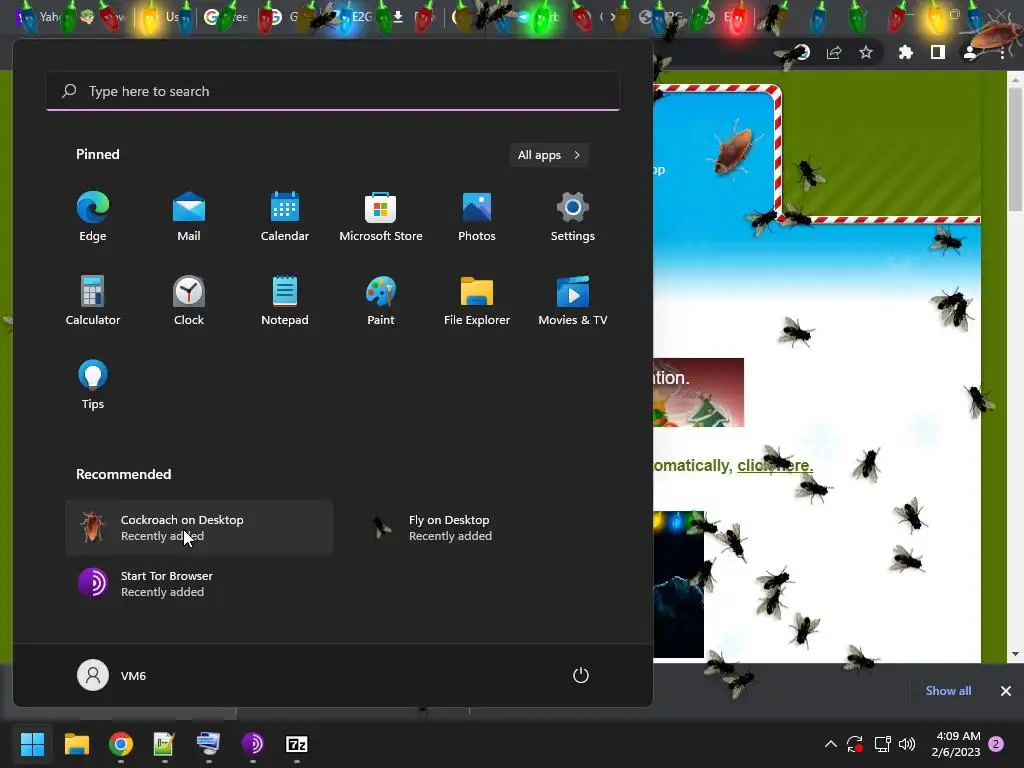
Task: Switch to Chrome on the taskbar
Action: [x=121, y=744]
